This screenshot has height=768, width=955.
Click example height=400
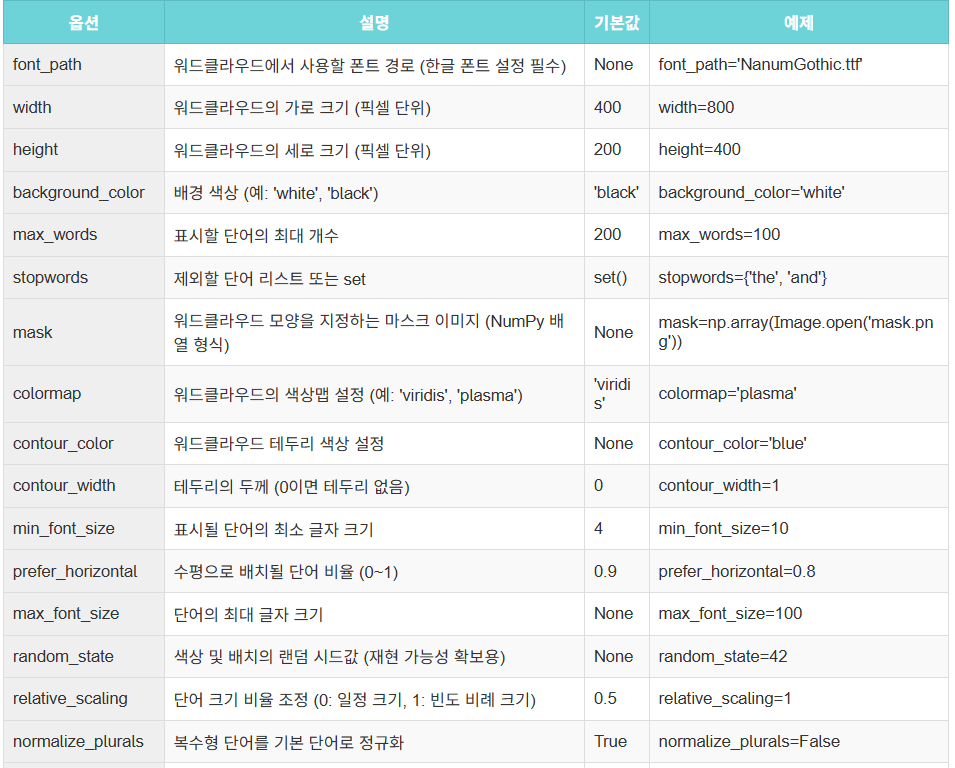[699, 150]
